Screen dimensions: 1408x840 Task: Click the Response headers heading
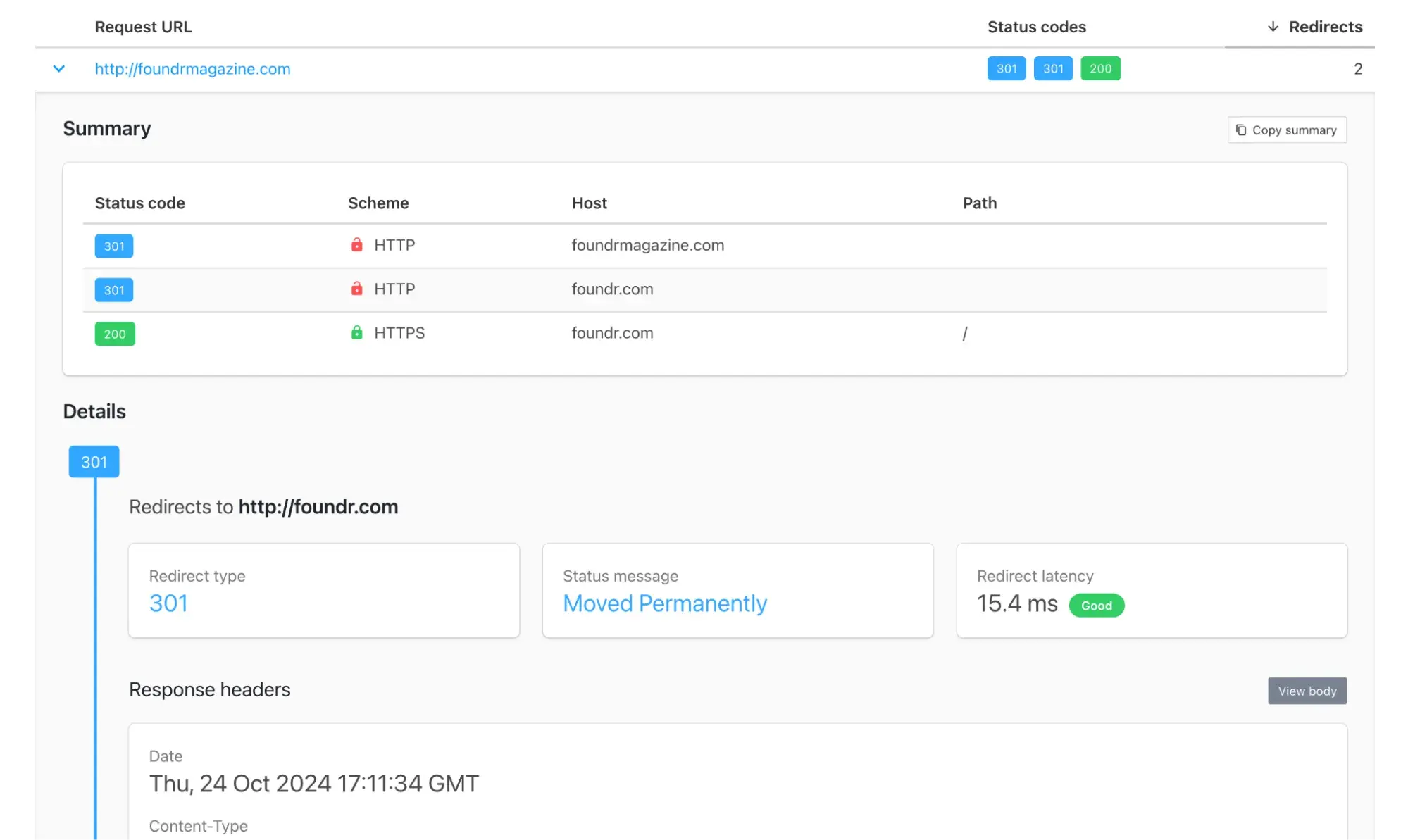click(x=209, y=690)
